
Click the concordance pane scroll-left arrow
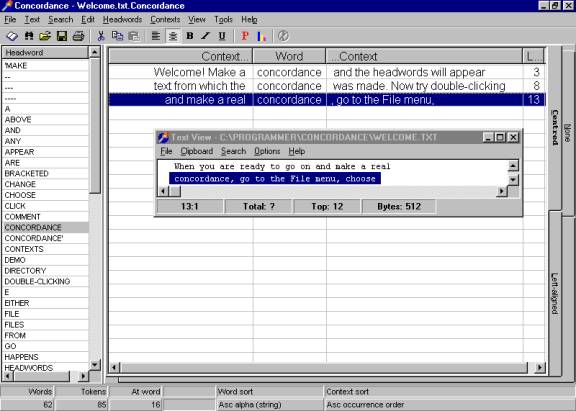(x=114, y=367)
